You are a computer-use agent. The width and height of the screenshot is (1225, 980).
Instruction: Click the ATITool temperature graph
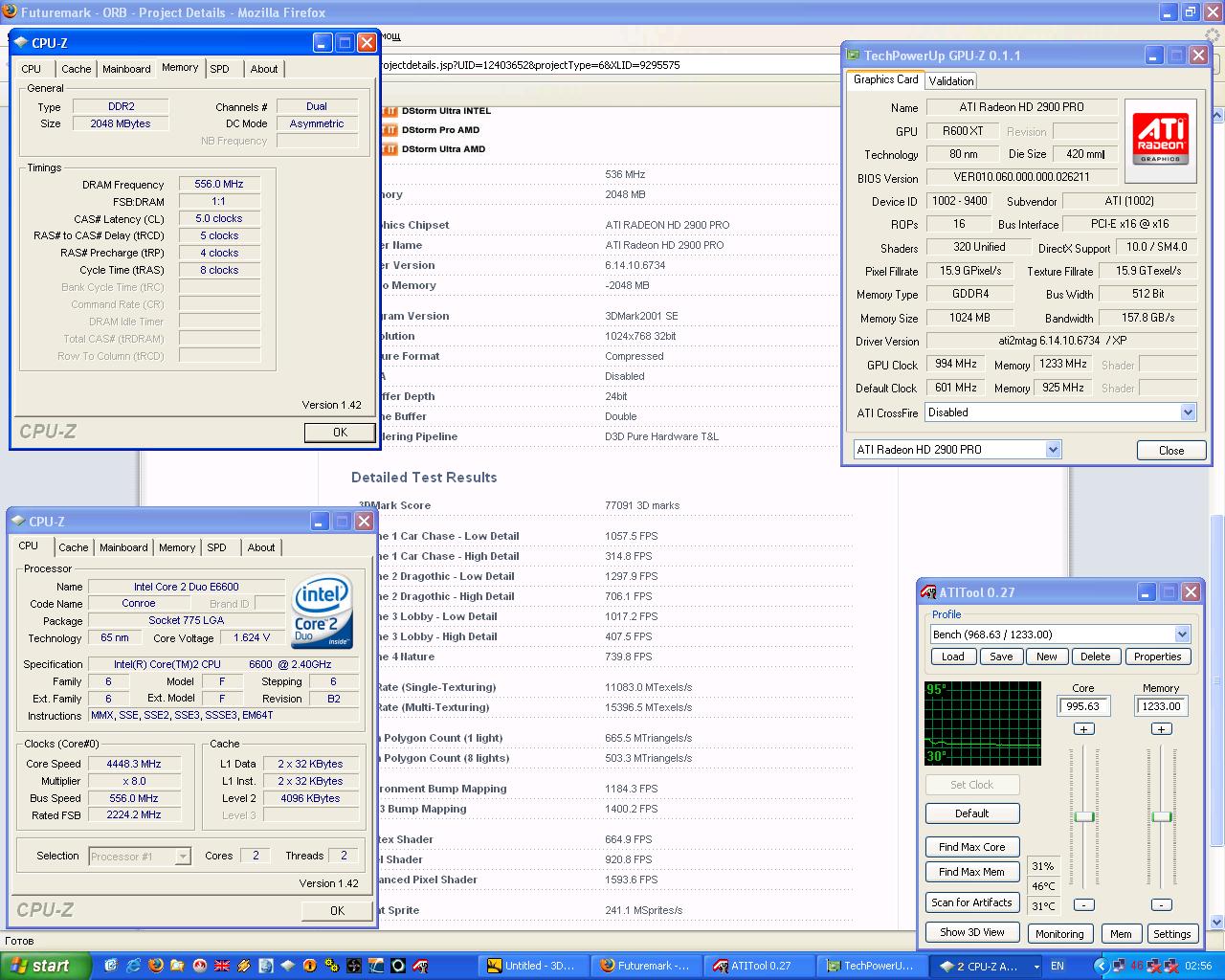(983, 724)
